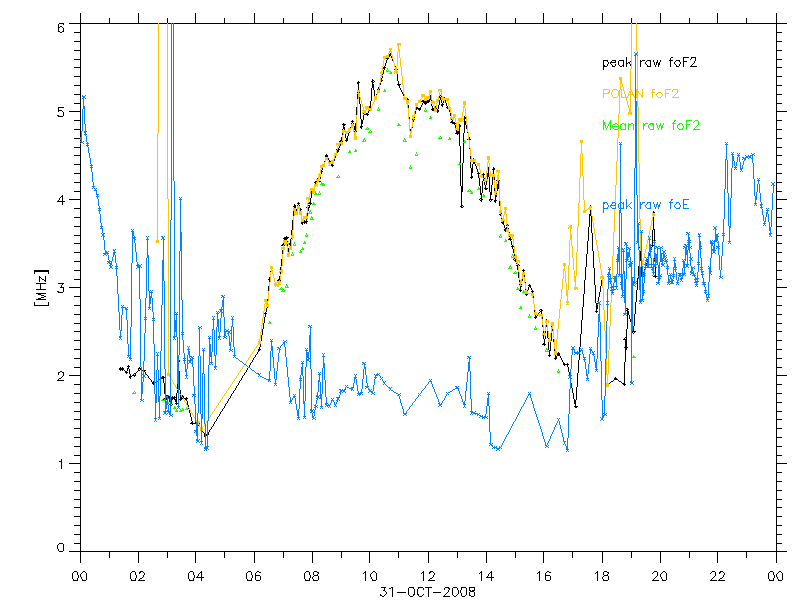
Task: Click the 'peak raw foE' legend label
Action: (645, 205)
